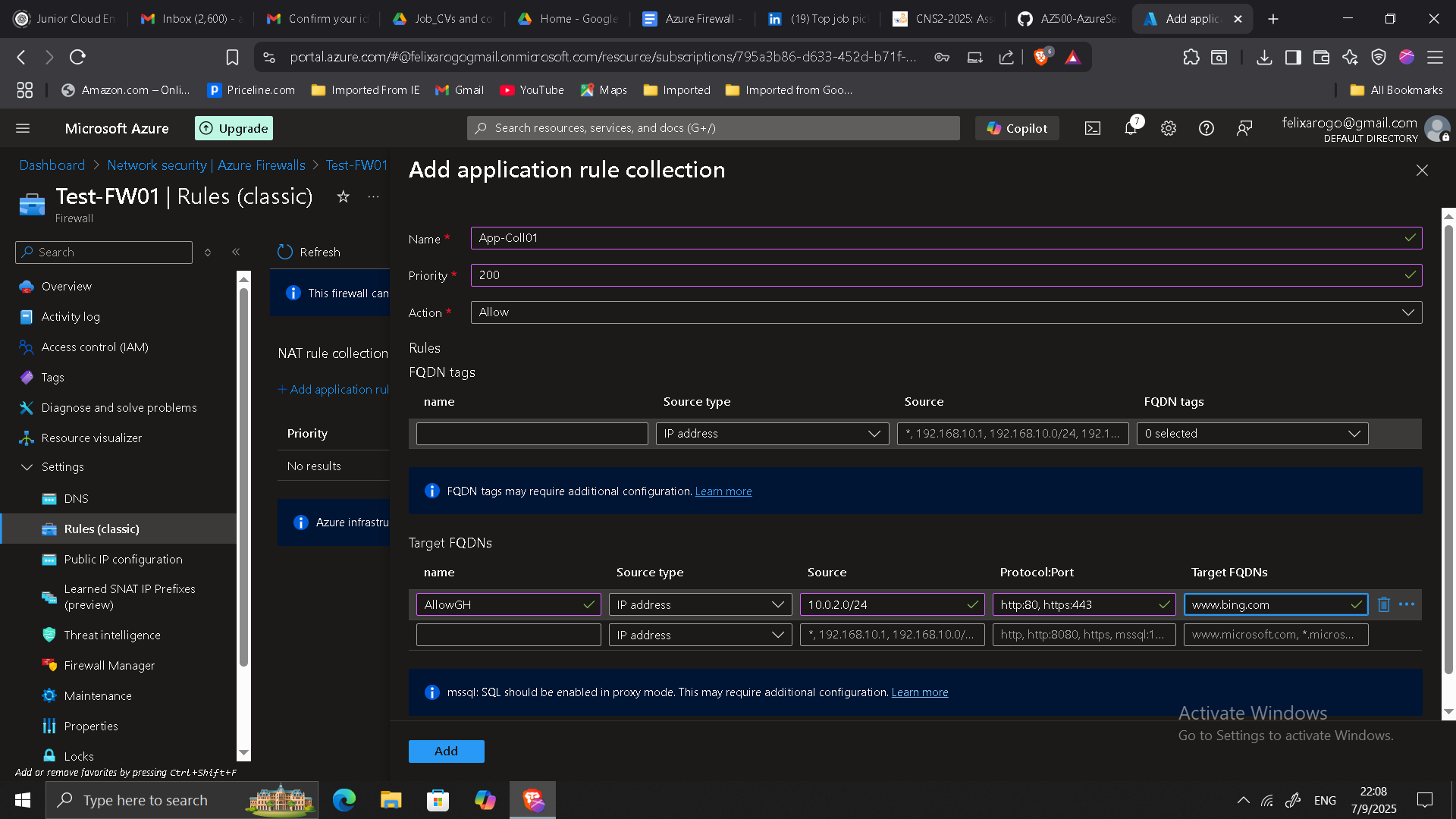
Task: Select DNS under Settings
Action: point(76,498)
